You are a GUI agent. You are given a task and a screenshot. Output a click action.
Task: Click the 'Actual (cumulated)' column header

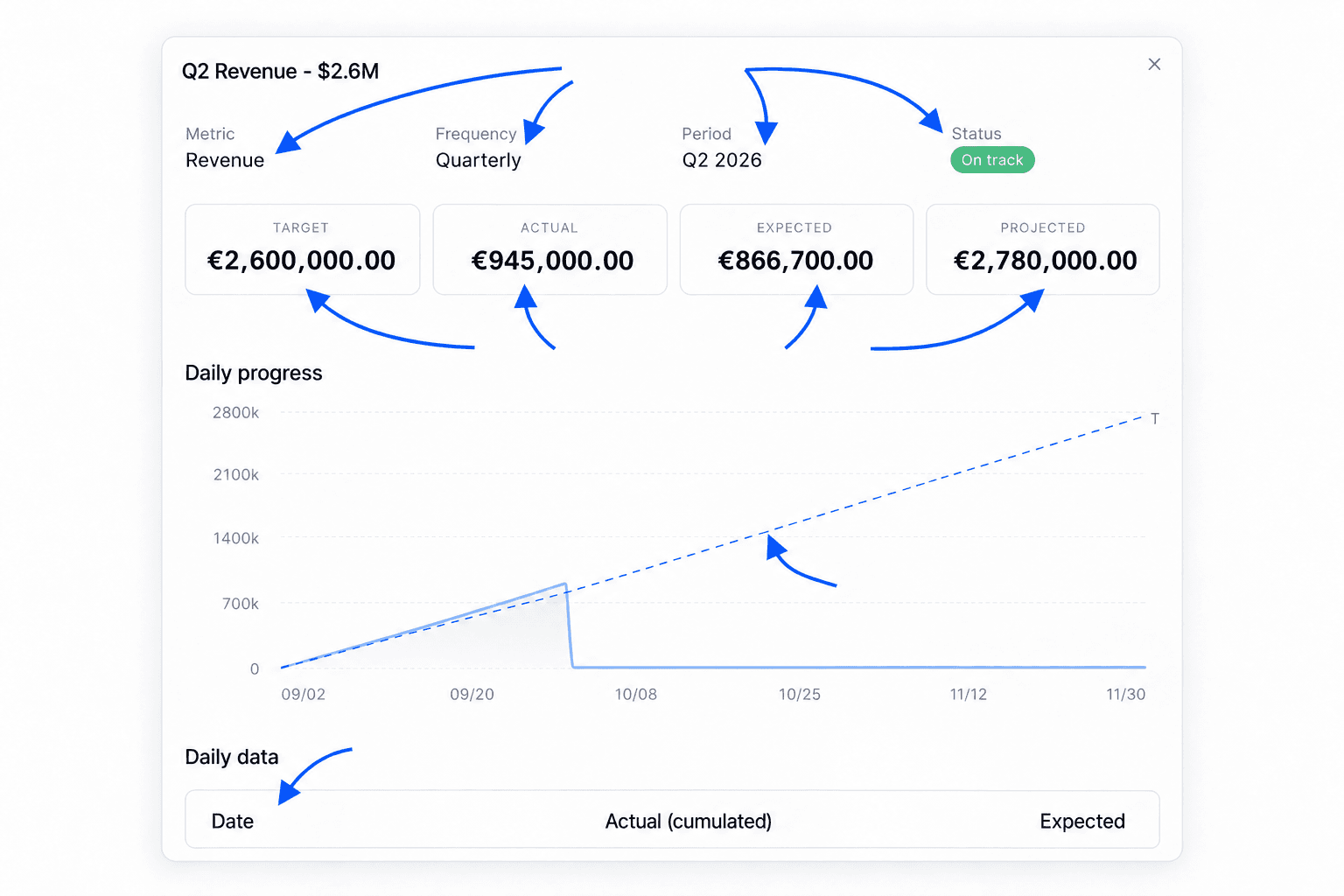coord(689,821)
